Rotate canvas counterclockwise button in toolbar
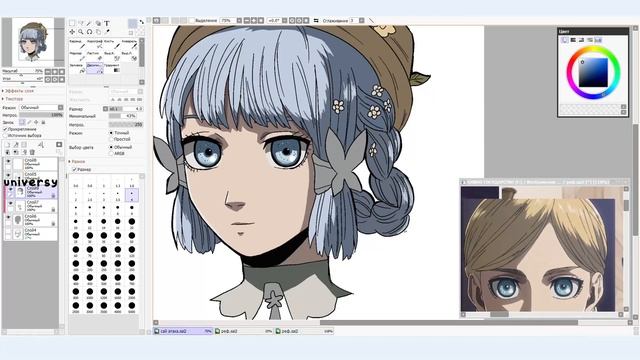The height and width of the screenshot is (360, 640). coord(292,20)
